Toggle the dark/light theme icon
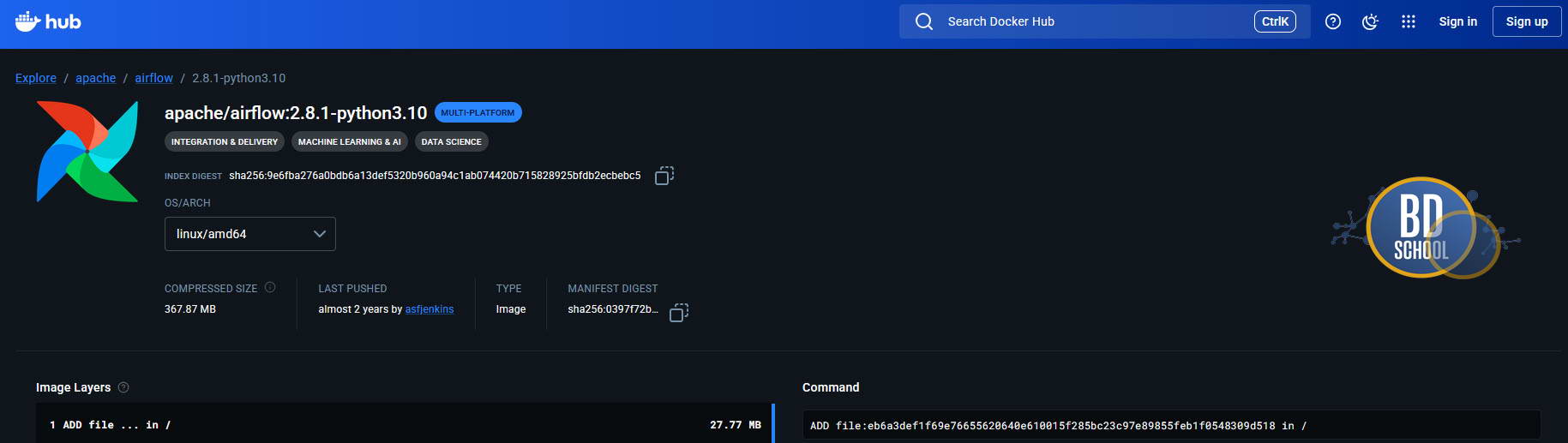 point(1370,21)
